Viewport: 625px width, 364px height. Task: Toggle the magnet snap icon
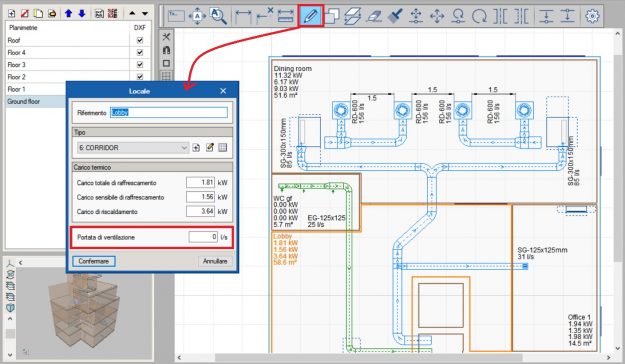tap(166, 50)
